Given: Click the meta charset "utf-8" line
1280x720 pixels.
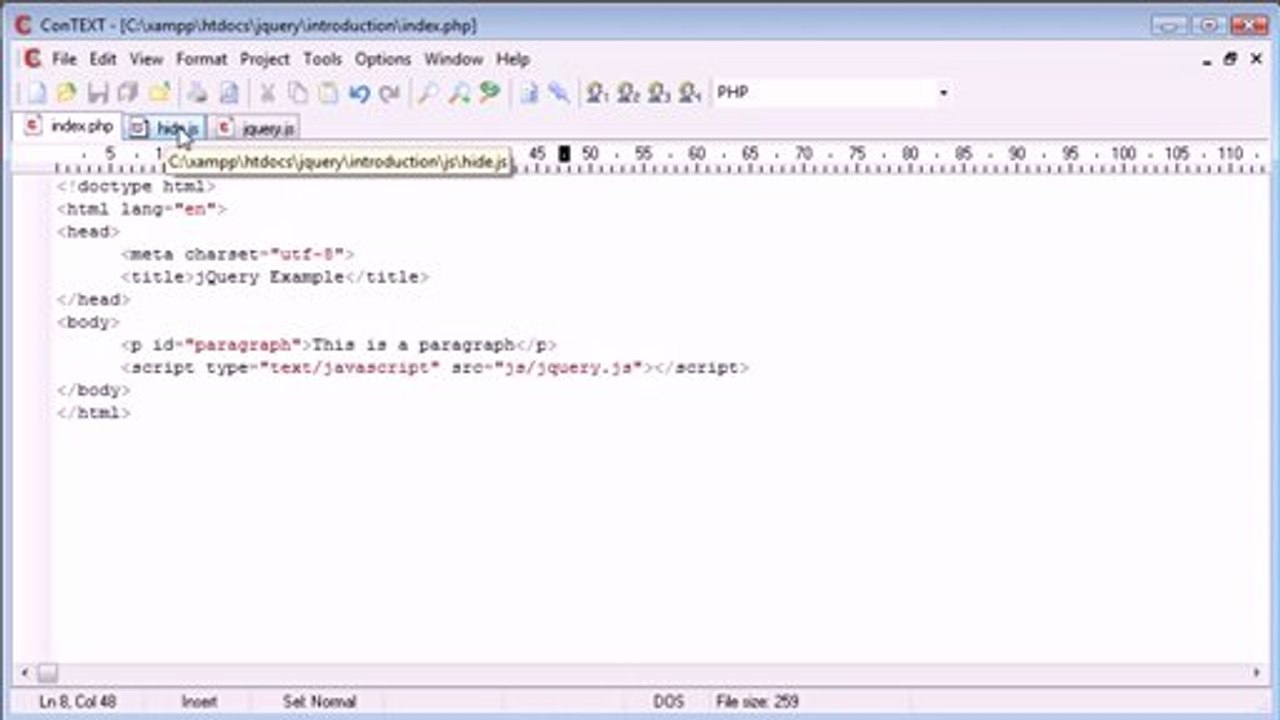Looking at the screenshot, I should click(237, 254).
